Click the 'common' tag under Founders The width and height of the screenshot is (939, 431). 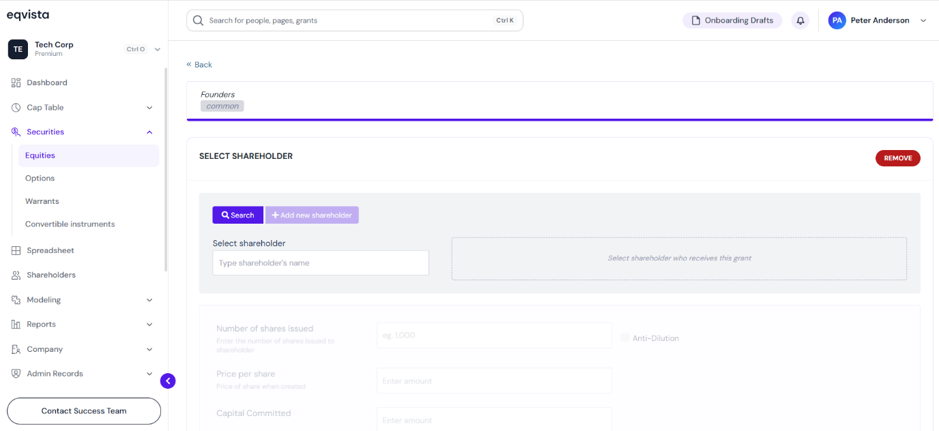222,106
